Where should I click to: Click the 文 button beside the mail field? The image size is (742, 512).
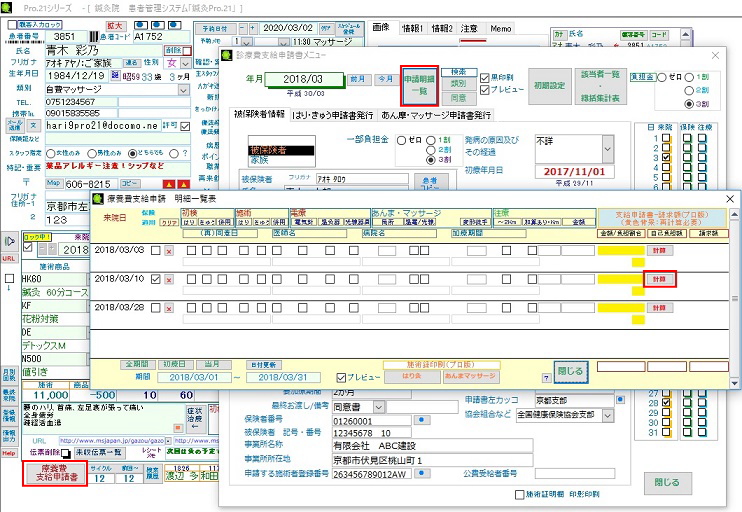point(33,125)
